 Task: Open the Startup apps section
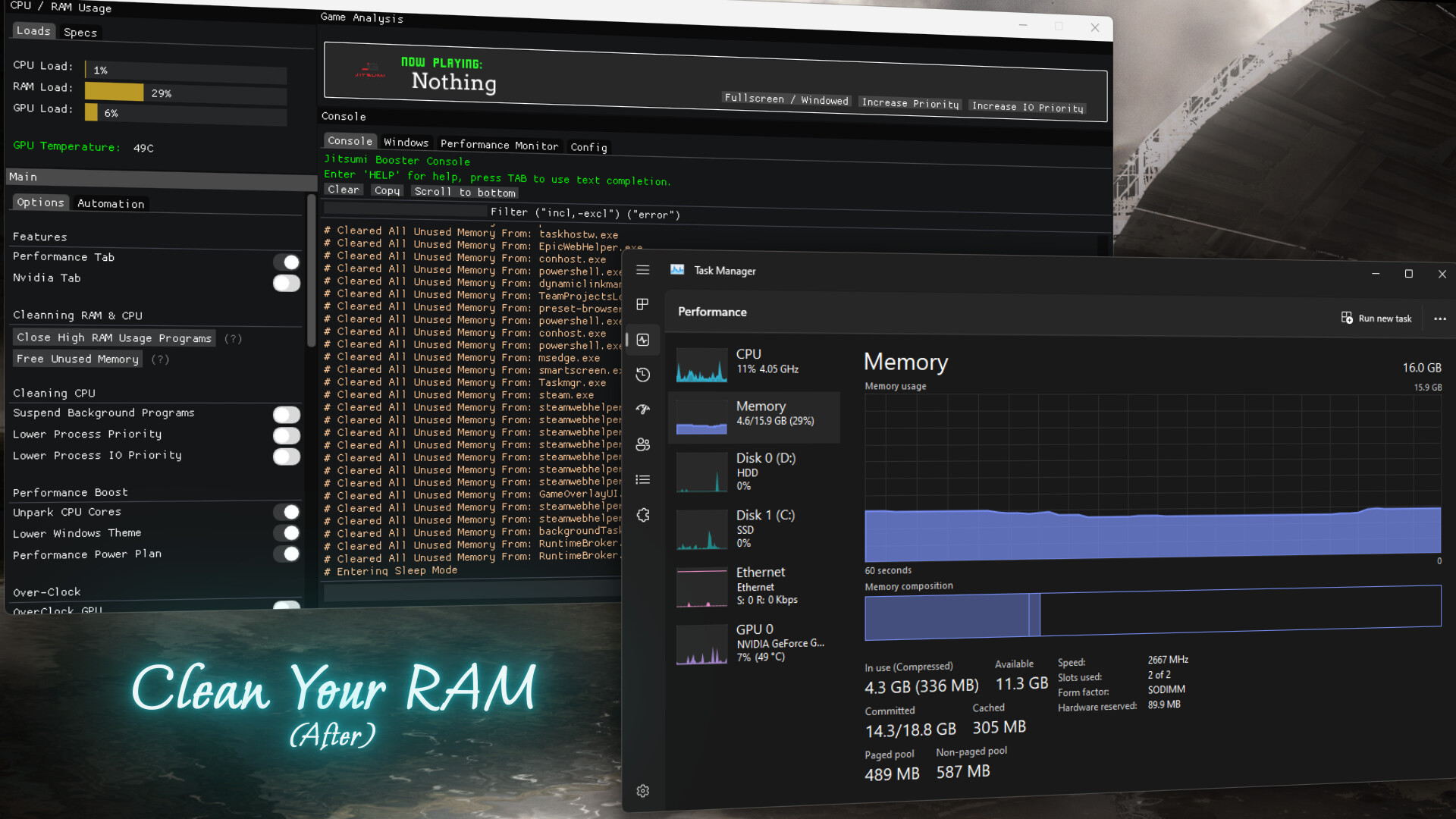click(x=642, y=409)
